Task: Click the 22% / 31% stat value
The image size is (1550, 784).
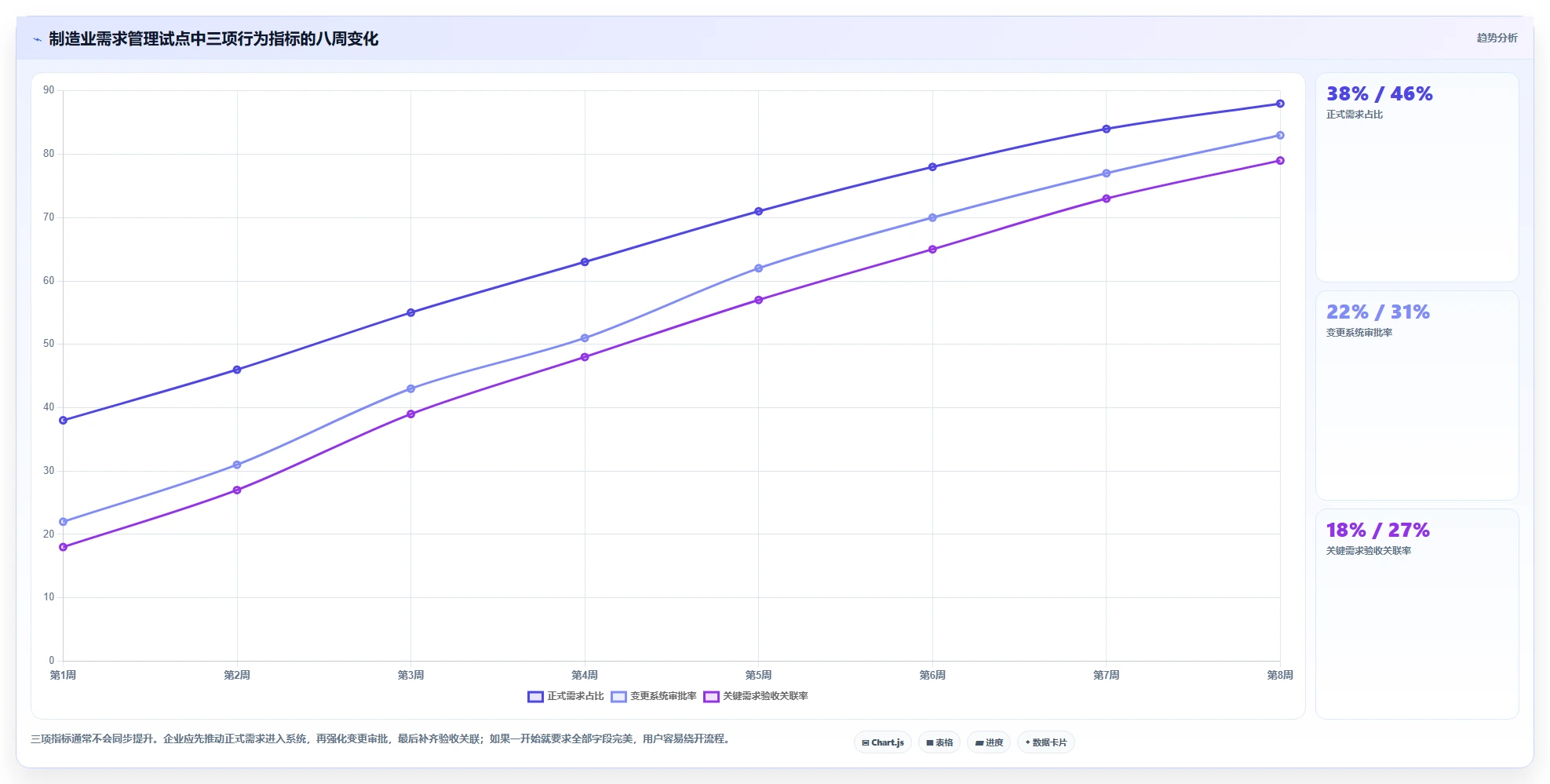Action: [1377, 312]
